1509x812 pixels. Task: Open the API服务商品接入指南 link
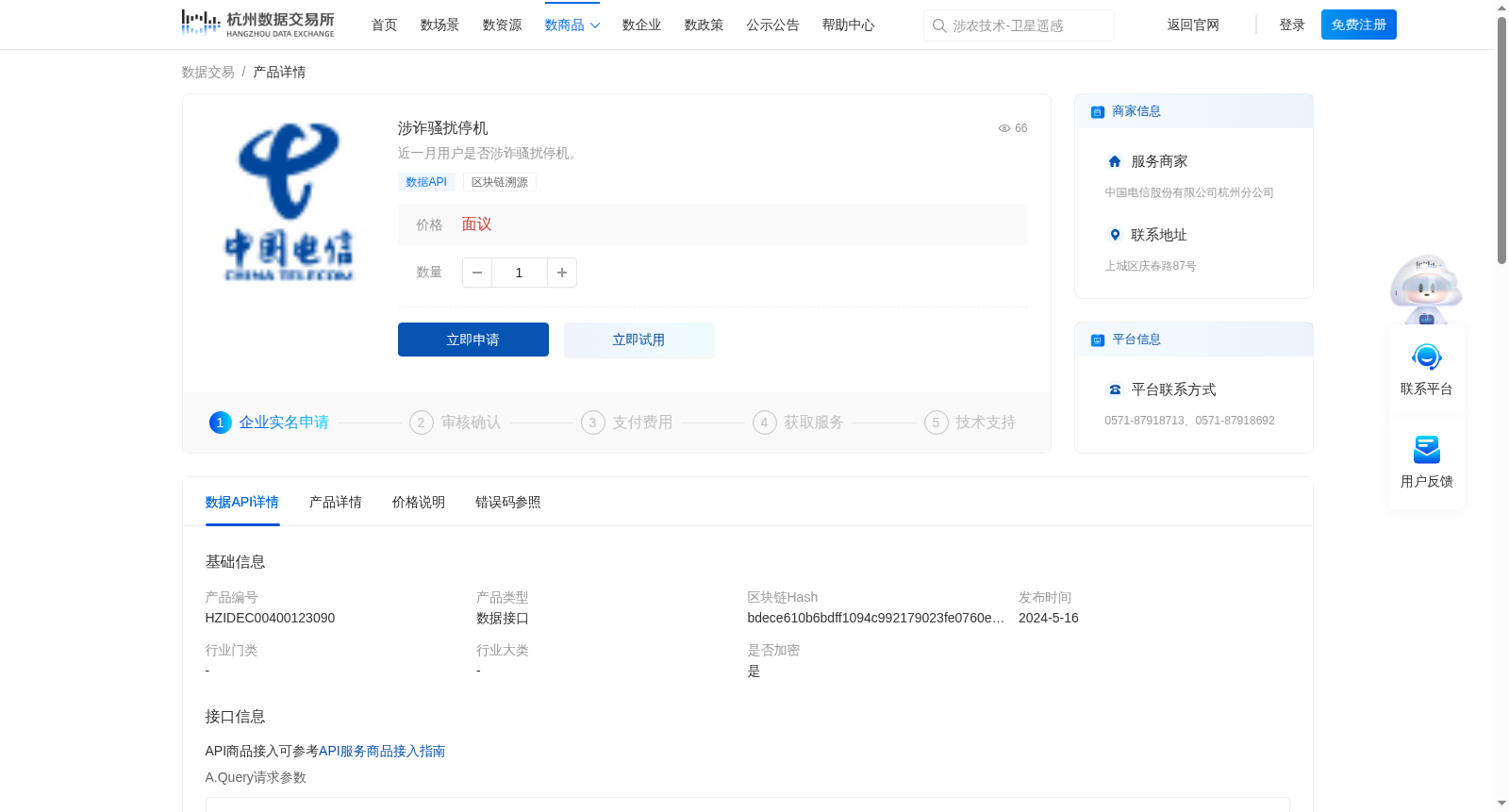point(382,752)
